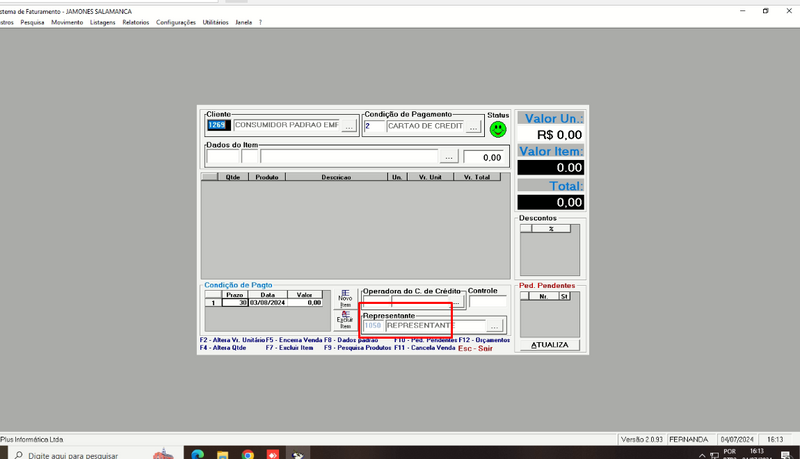This screenshot has width=800, height=459.
Task: Click the Descricao column header
Action: click(x=336, y=177)
